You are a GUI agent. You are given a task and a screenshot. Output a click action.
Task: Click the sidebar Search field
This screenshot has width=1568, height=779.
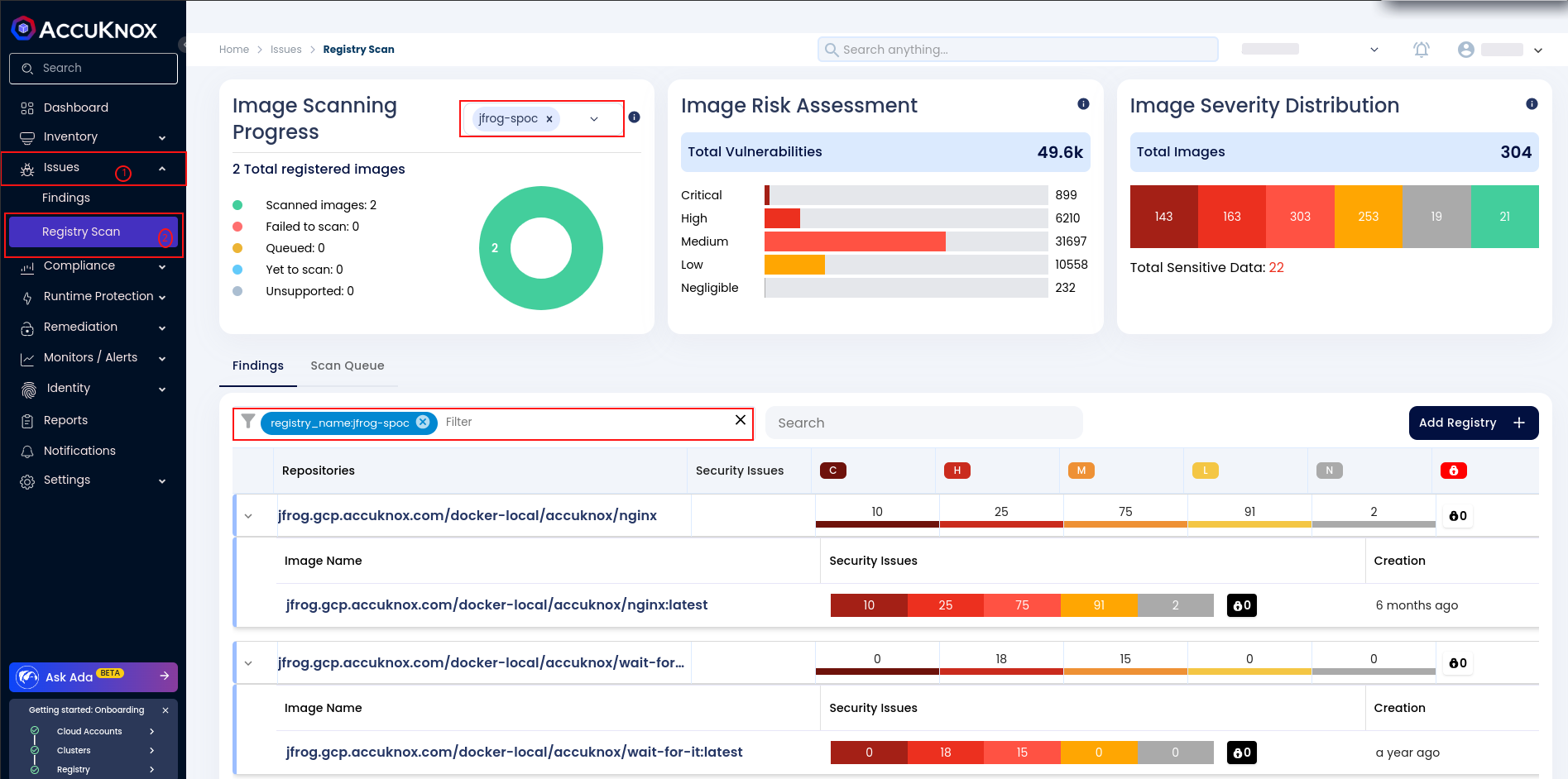(x=94, y=69)
